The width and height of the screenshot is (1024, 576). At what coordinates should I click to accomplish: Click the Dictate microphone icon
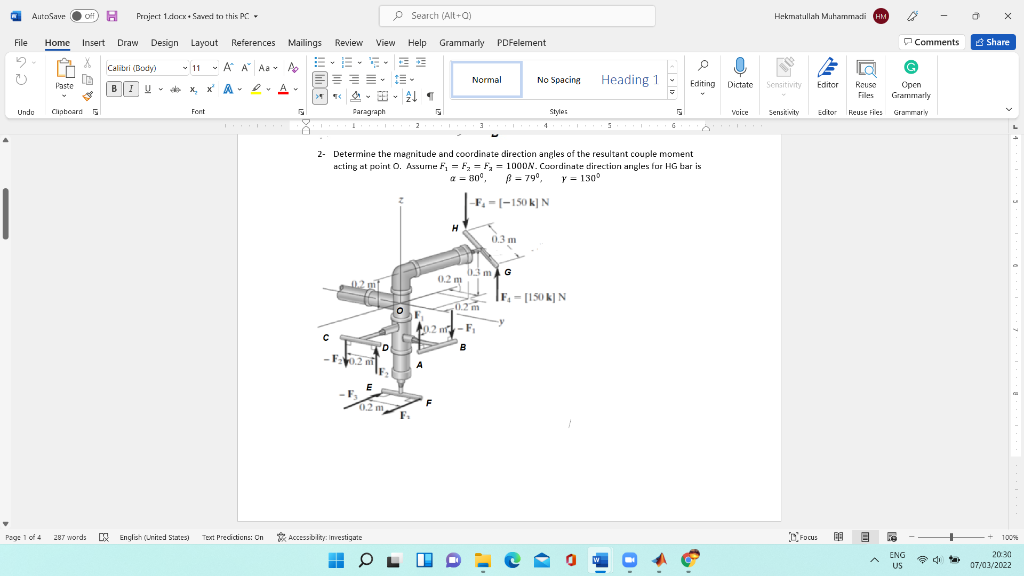click(740, 67)
